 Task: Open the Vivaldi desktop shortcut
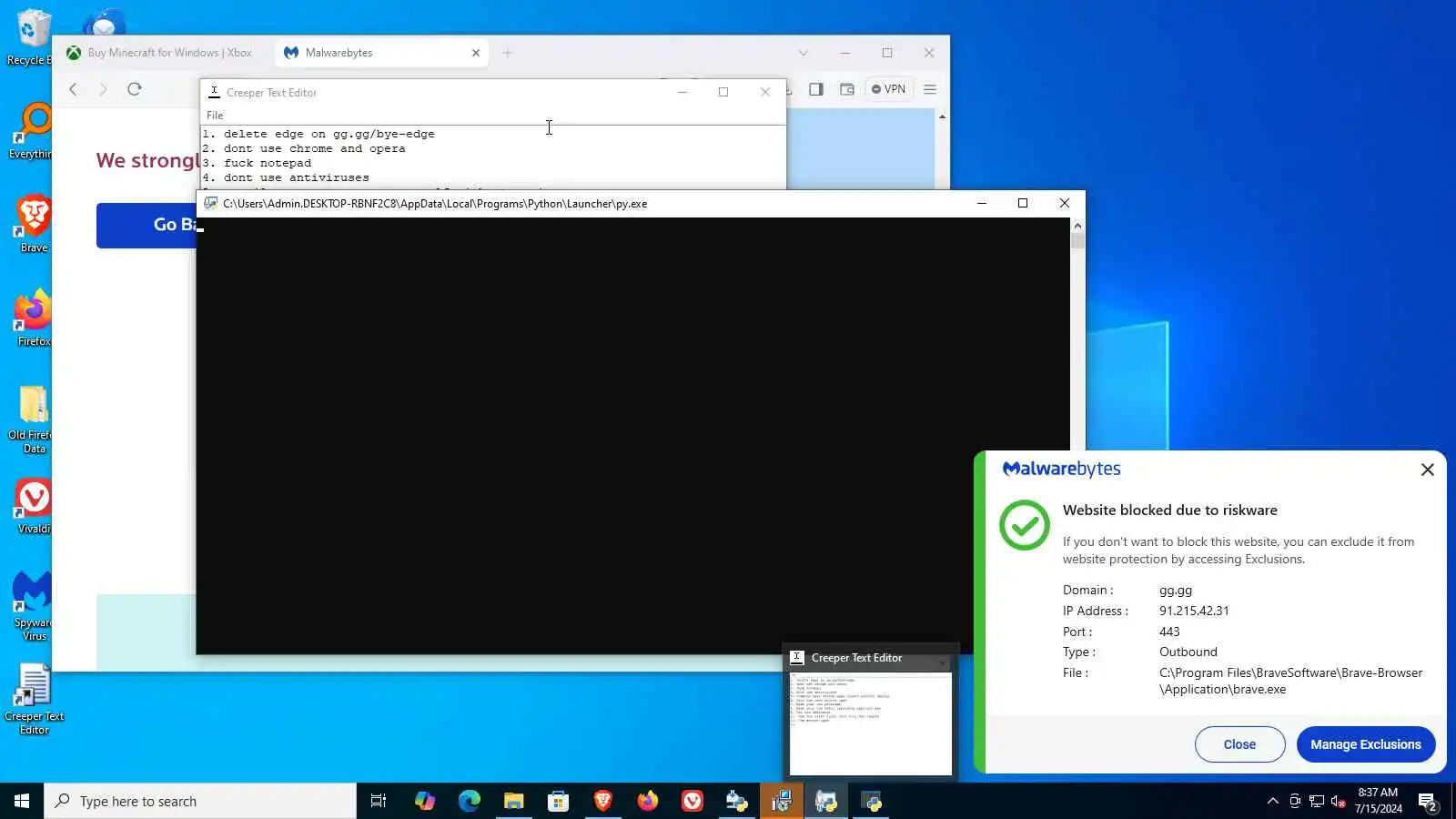33,505
